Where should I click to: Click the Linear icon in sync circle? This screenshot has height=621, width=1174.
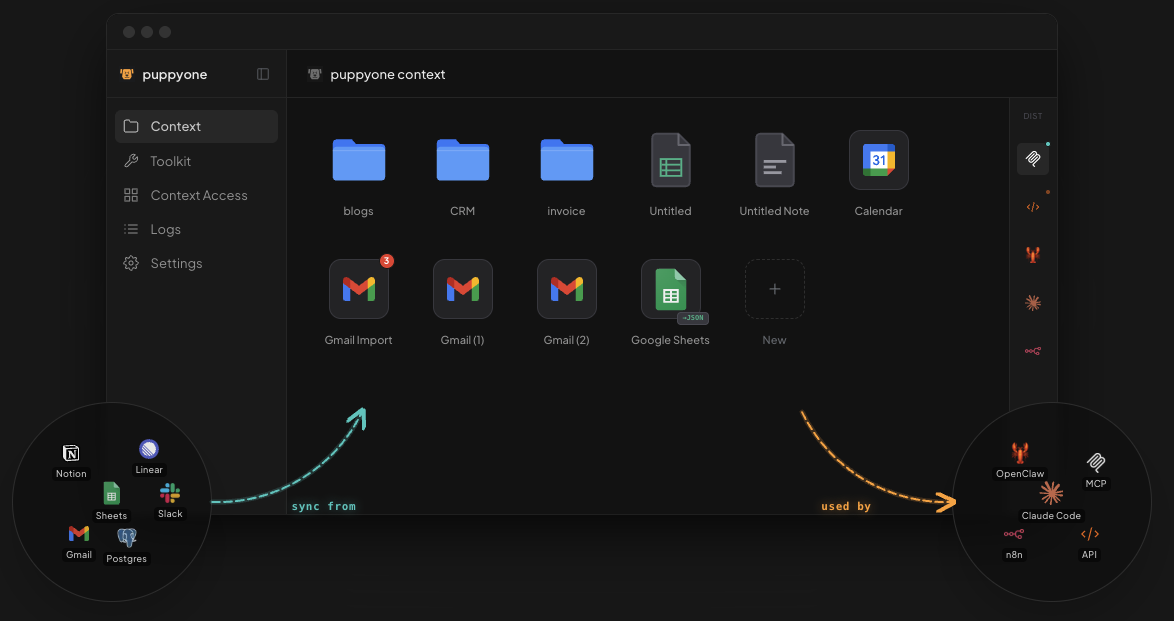tap(149, 449)
